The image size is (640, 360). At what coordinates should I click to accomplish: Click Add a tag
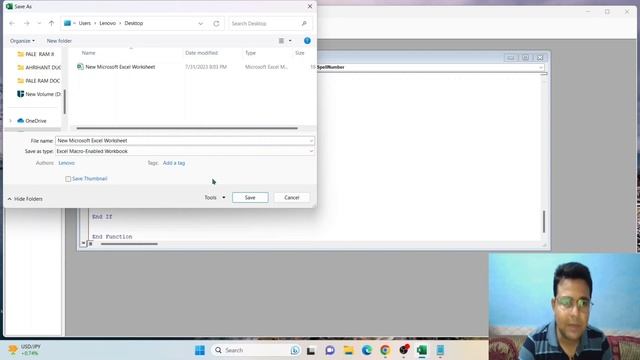[x=174, y=163]
